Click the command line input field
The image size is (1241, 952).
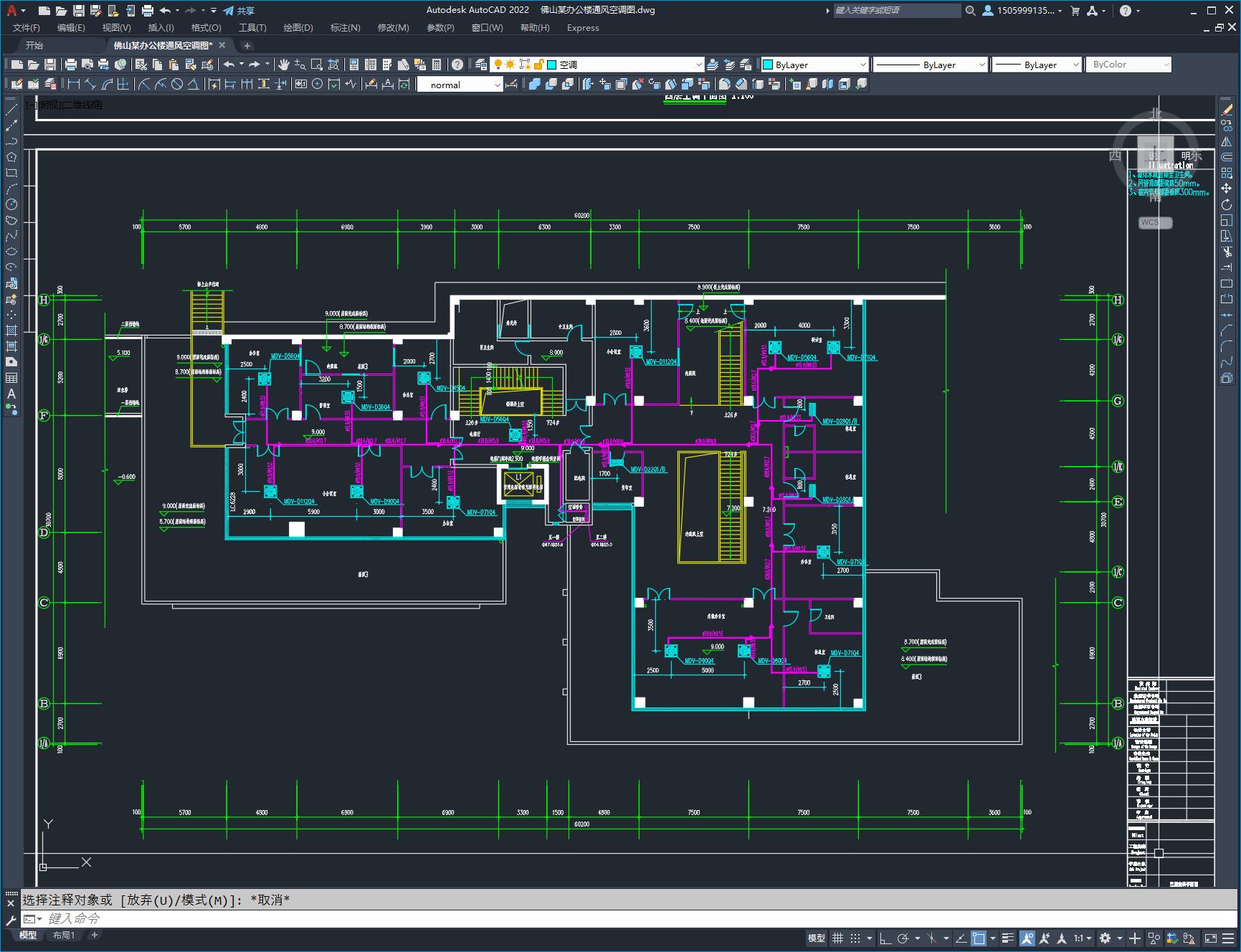click(x=631, y=918)
